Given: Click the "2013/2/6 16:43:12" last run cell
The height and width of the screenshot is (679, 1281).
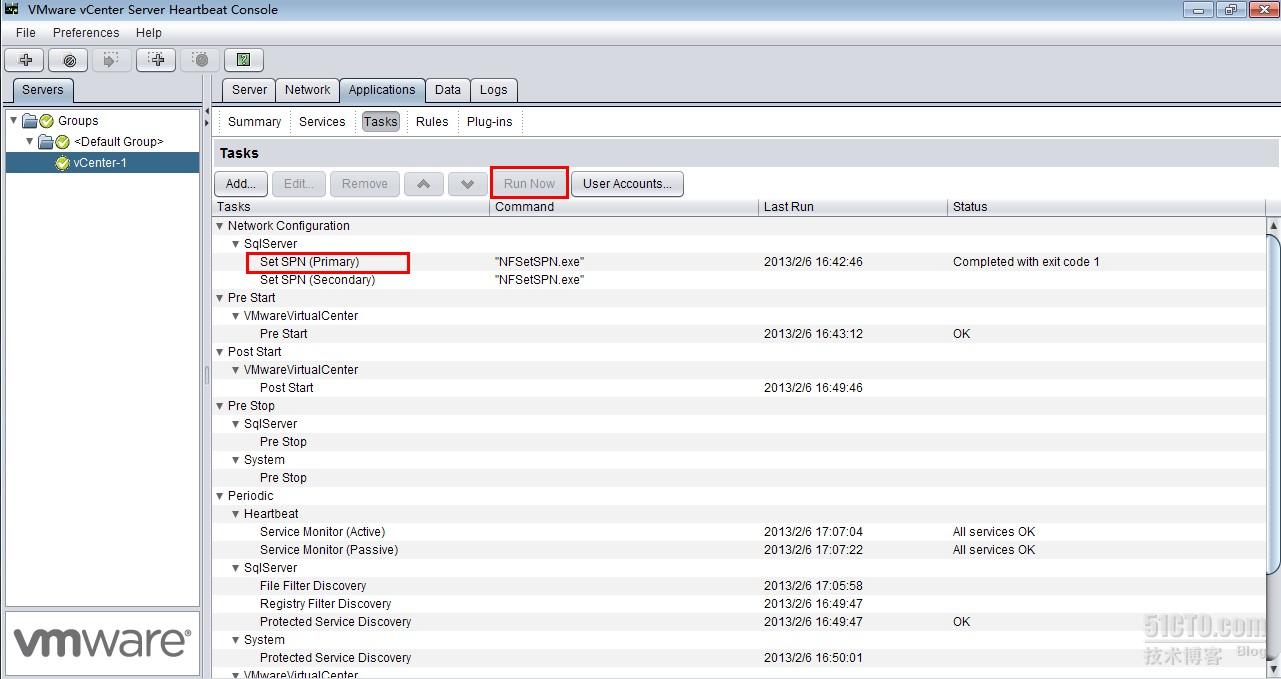Looking at the screenshot, I should point(813,334).
